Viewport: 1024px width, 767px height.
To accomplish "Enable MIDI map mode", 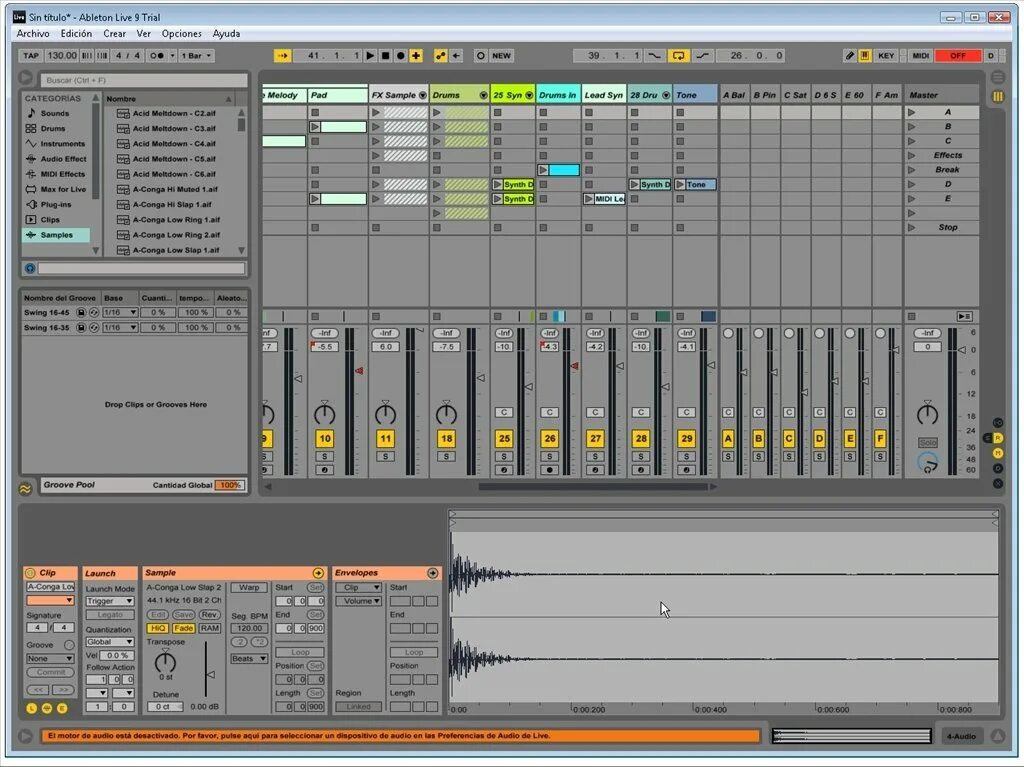I will click(921, 56).
